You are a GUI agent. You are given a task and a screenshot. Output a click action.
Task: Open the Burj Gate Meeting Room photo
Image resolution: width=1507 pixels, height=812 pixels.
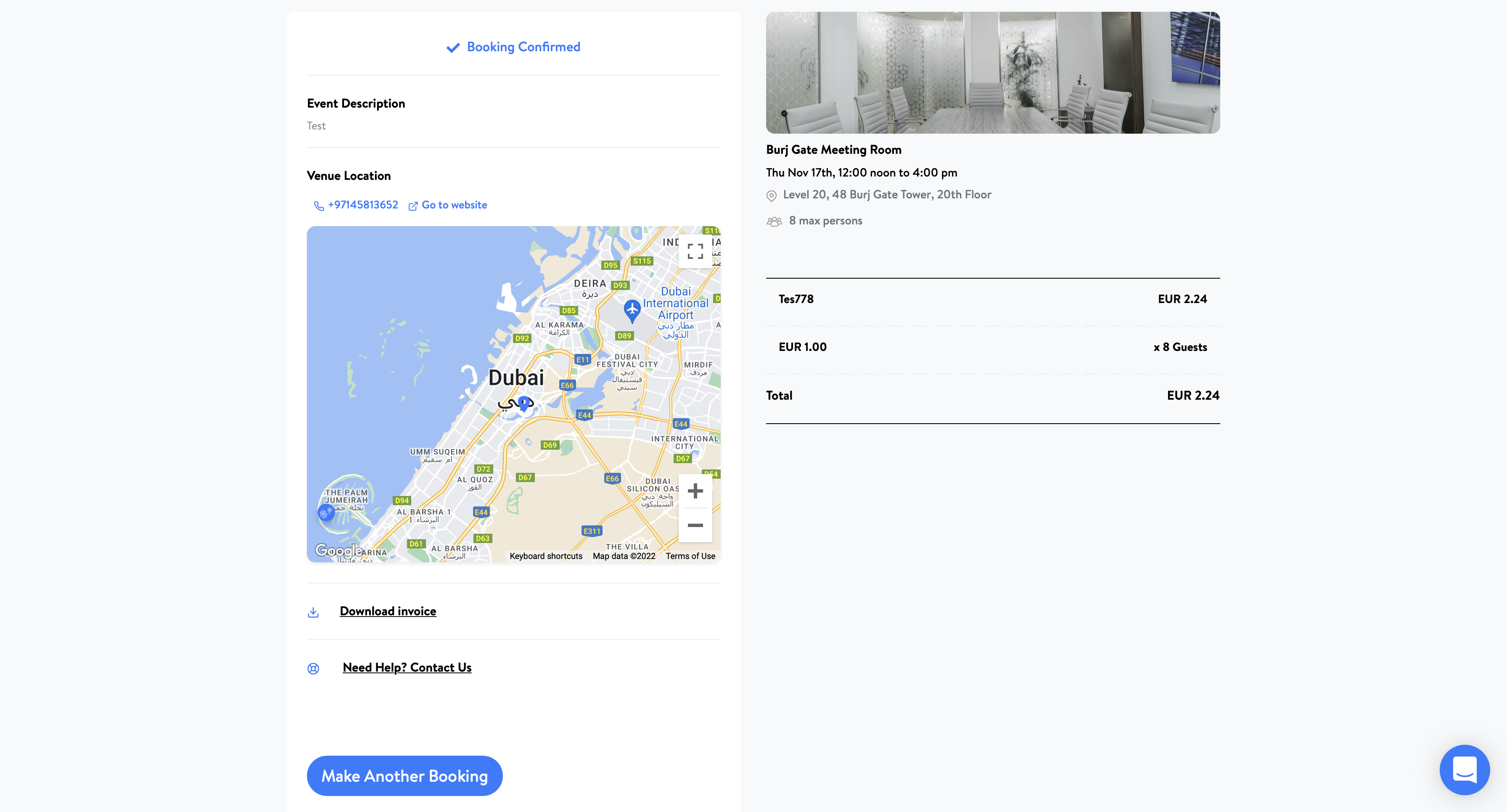point(993,72)
